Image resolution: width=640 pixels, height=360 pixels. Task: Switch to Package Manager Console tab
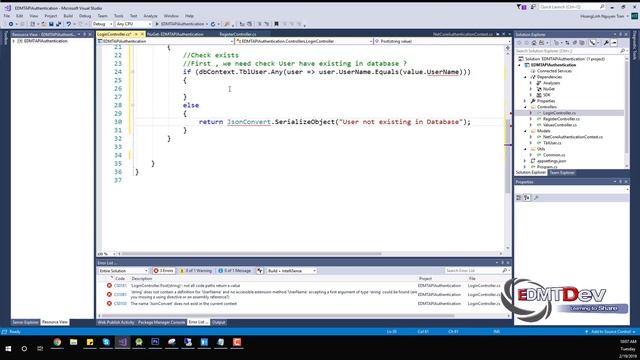pyautogui.click(x=161, y=322)
